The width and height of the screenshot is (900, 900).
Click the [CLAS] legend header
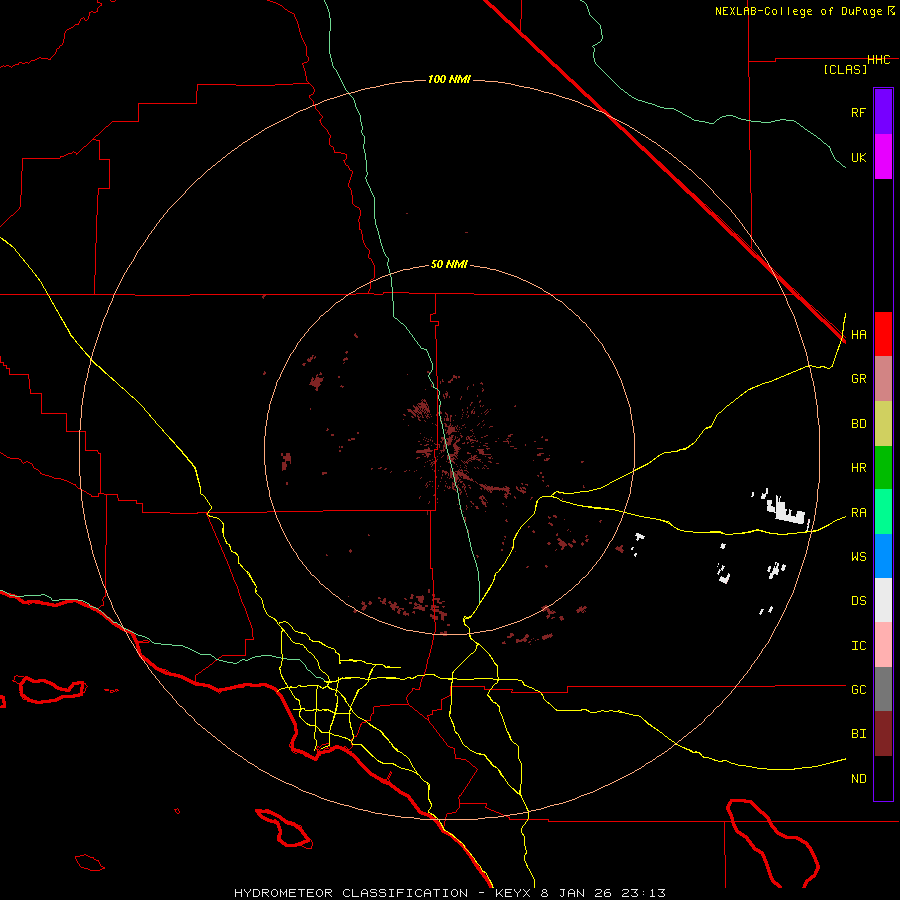844,69
